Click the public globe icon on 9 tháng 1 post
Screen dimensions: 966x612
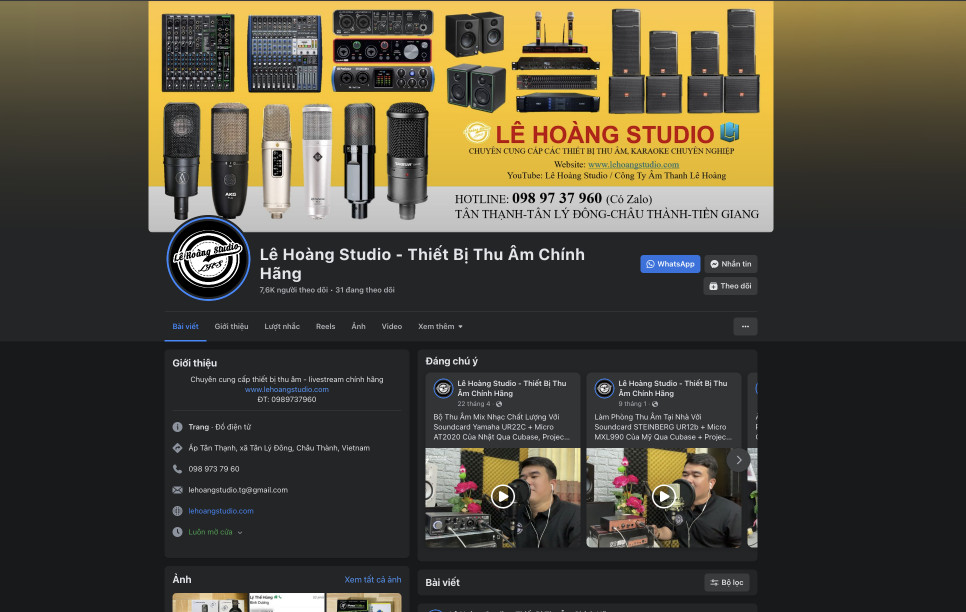655,404
